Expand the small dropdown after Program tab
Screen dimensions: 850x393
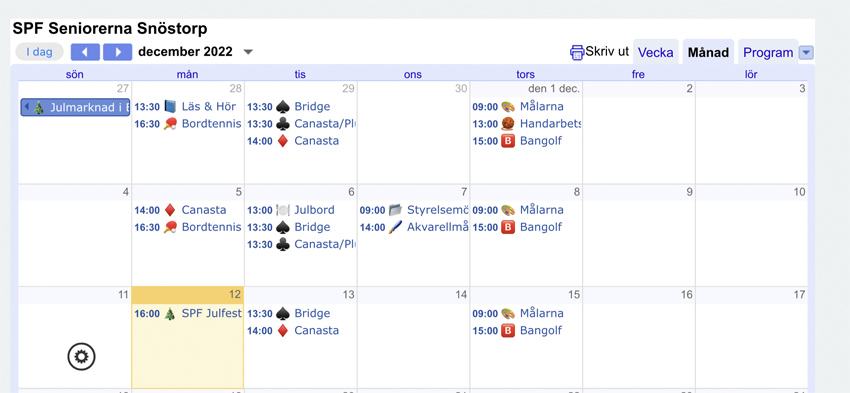pyautogui.click(x=807, y=53)
